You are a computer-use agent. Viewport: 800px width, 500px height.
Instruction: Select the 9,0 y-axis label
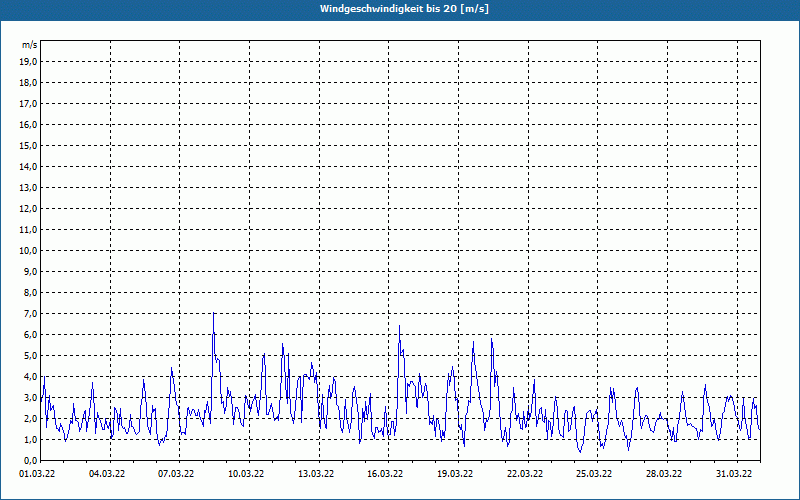click(30, 271)
